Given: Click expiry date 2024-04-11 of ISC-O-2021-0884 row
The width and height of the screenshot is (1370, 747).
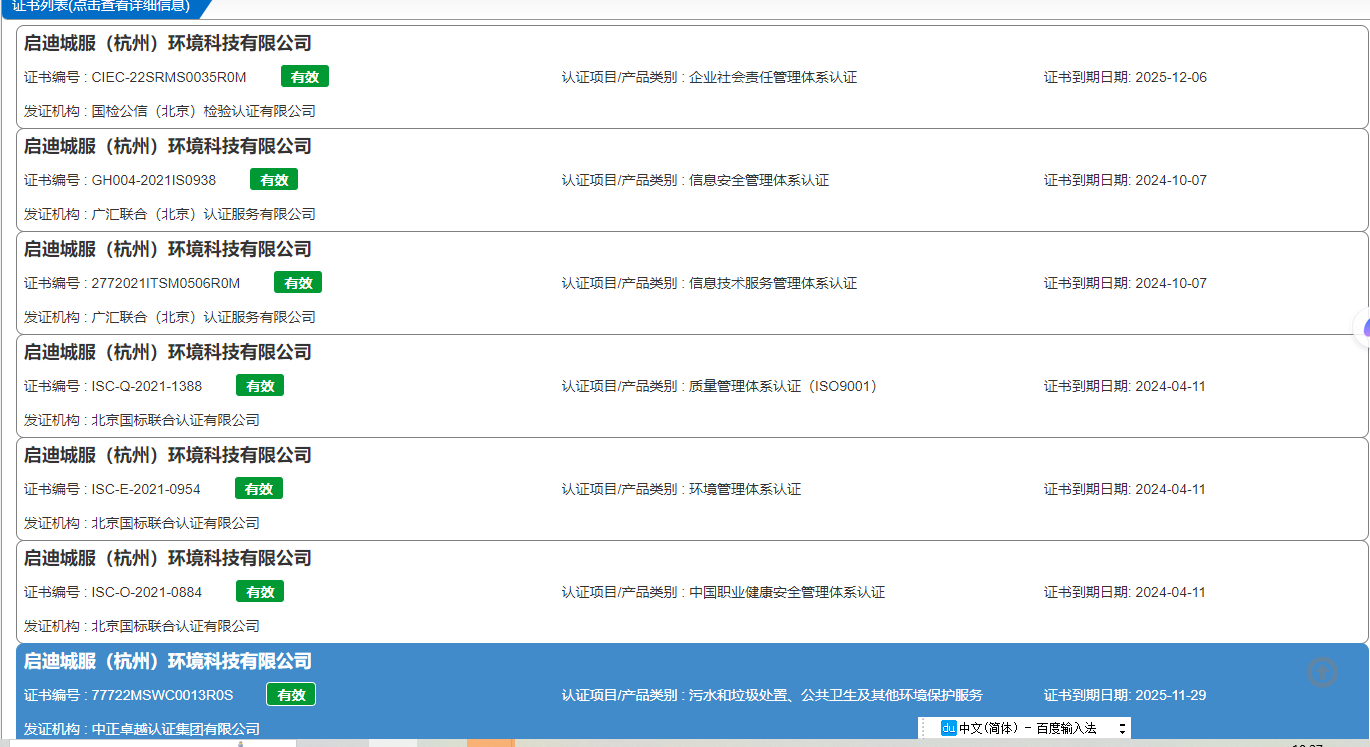Looking at the screenshot, I should (1171, 592).
